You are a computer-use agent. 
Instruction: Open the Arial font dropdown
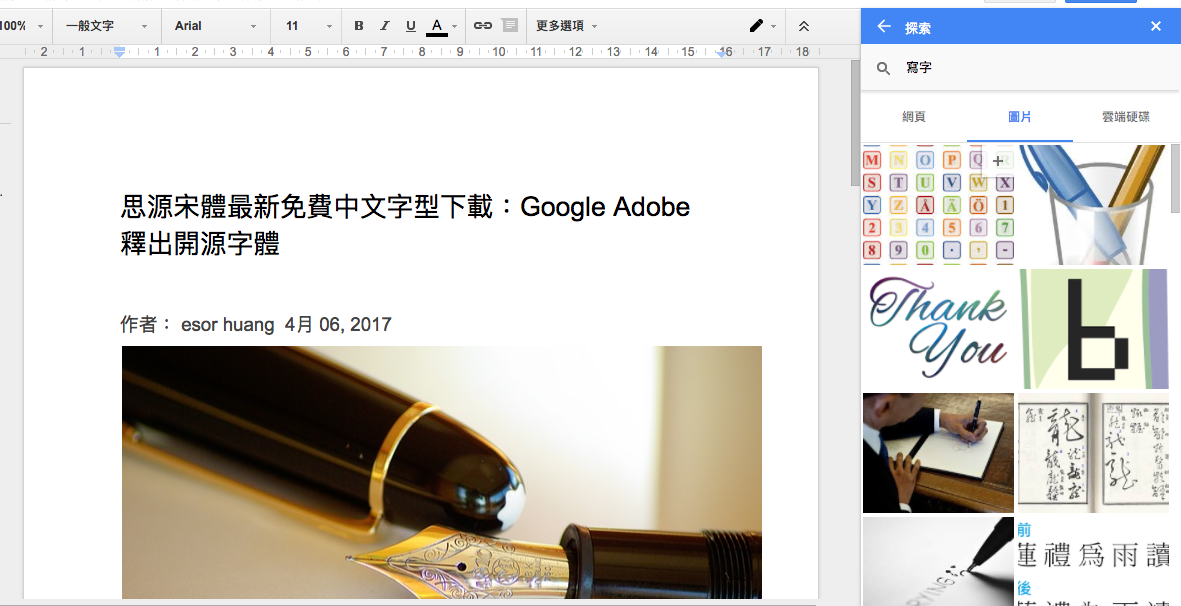tap(215, 26)
